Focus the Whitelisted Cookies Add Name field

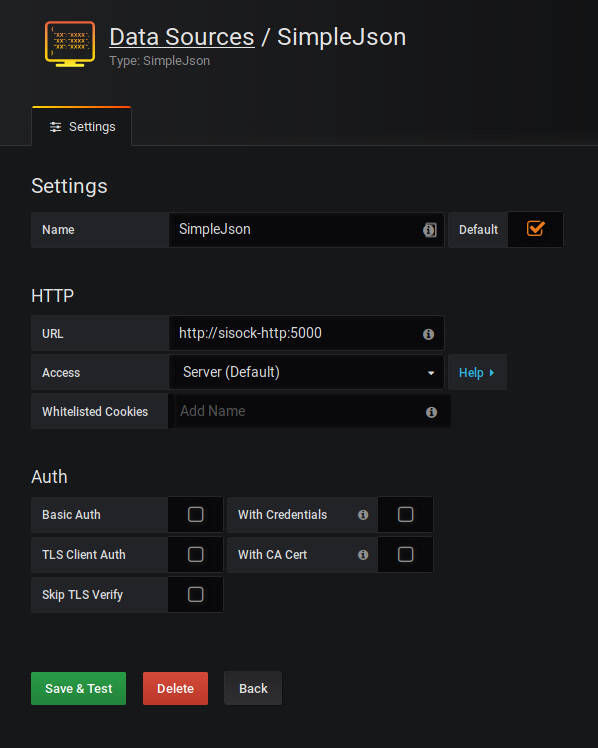(x=309, y=411)
